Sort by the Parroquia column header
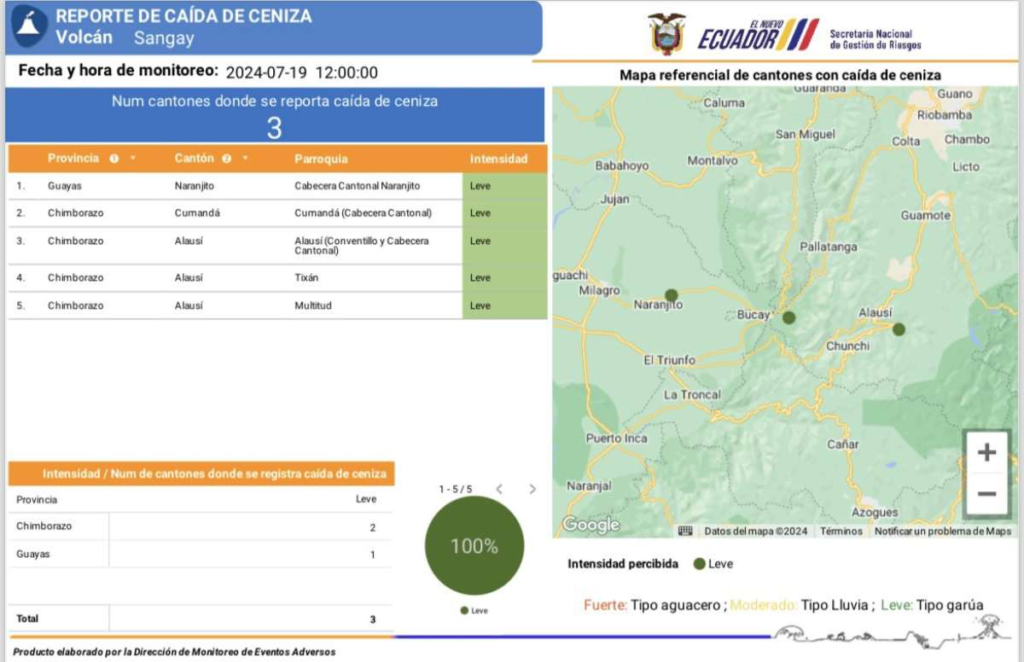The width and height of the screenshot is (1024, 662). [x=321, y=159]
